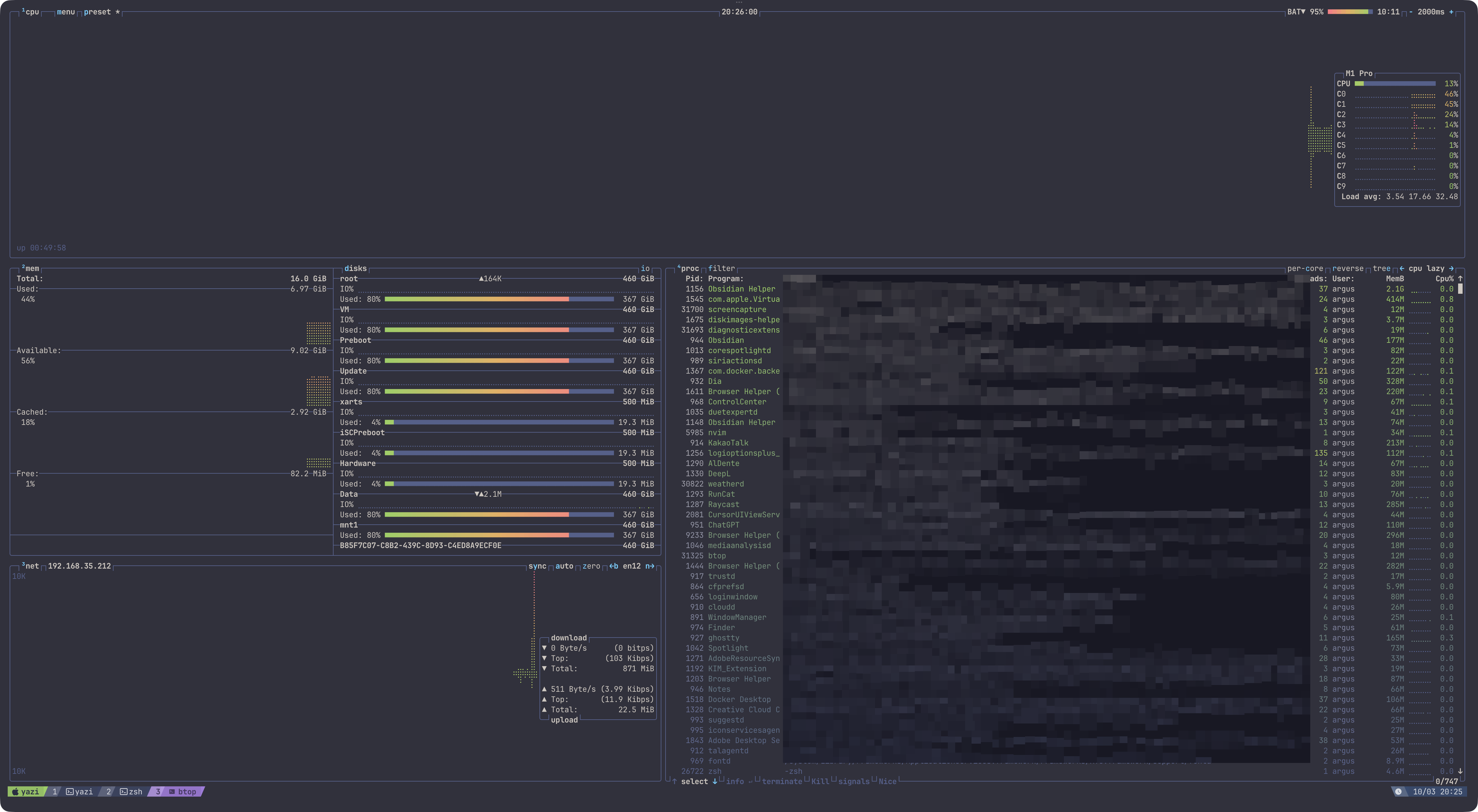
Task: Switch to tmux window 2 zsh
Action: coord(131,792)
